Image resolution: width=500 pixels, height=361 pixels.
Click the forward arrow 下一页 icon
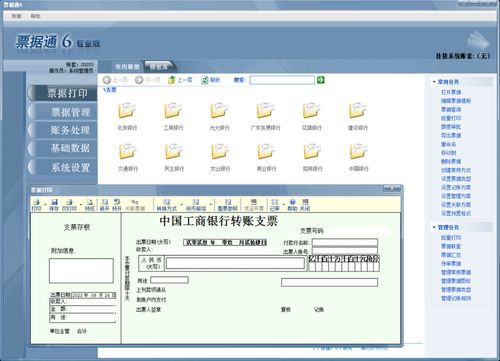(x=139, y=80)
